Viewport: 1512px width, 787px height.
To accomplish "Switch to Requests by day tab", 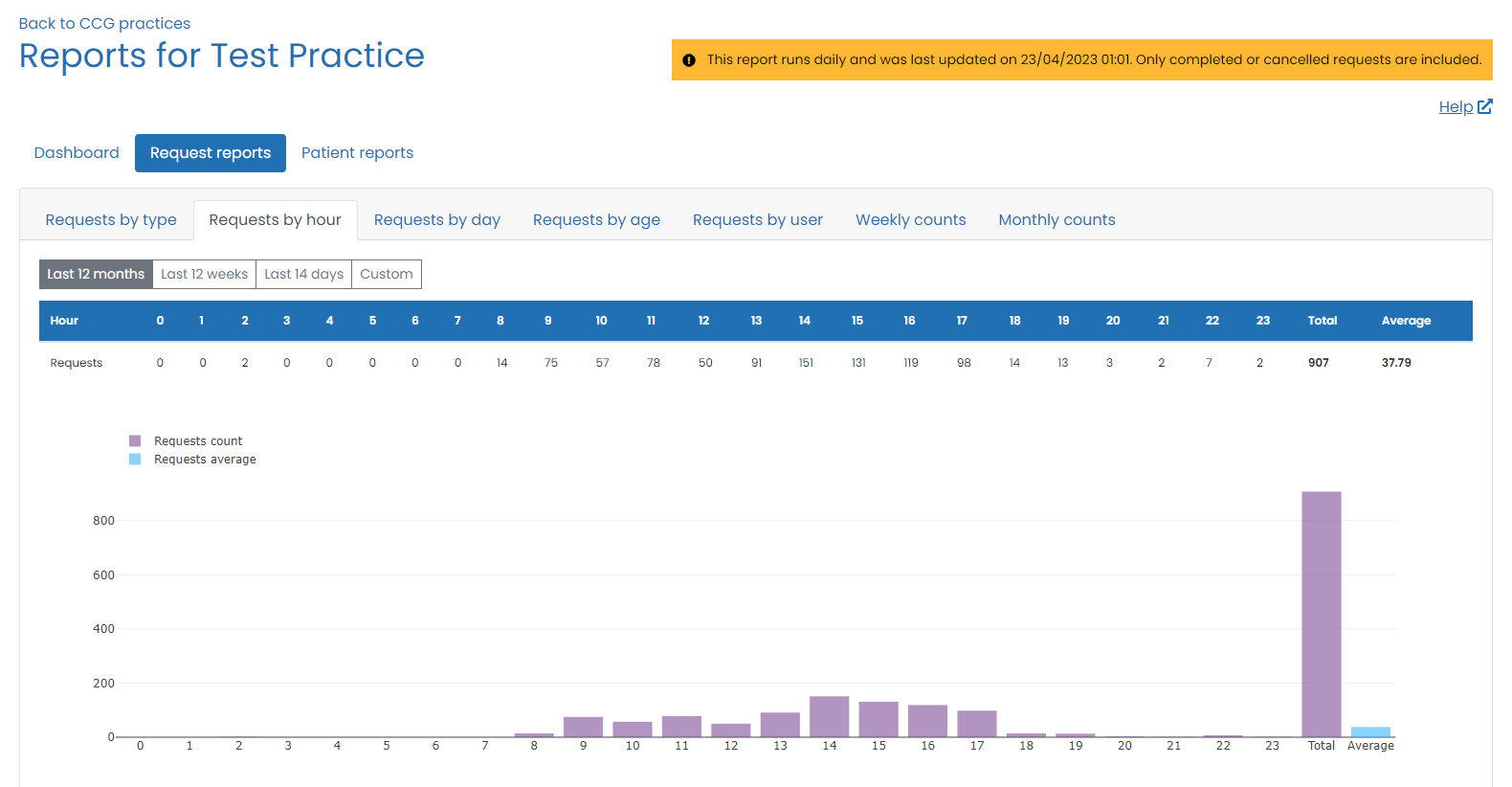I will [436, 220].
